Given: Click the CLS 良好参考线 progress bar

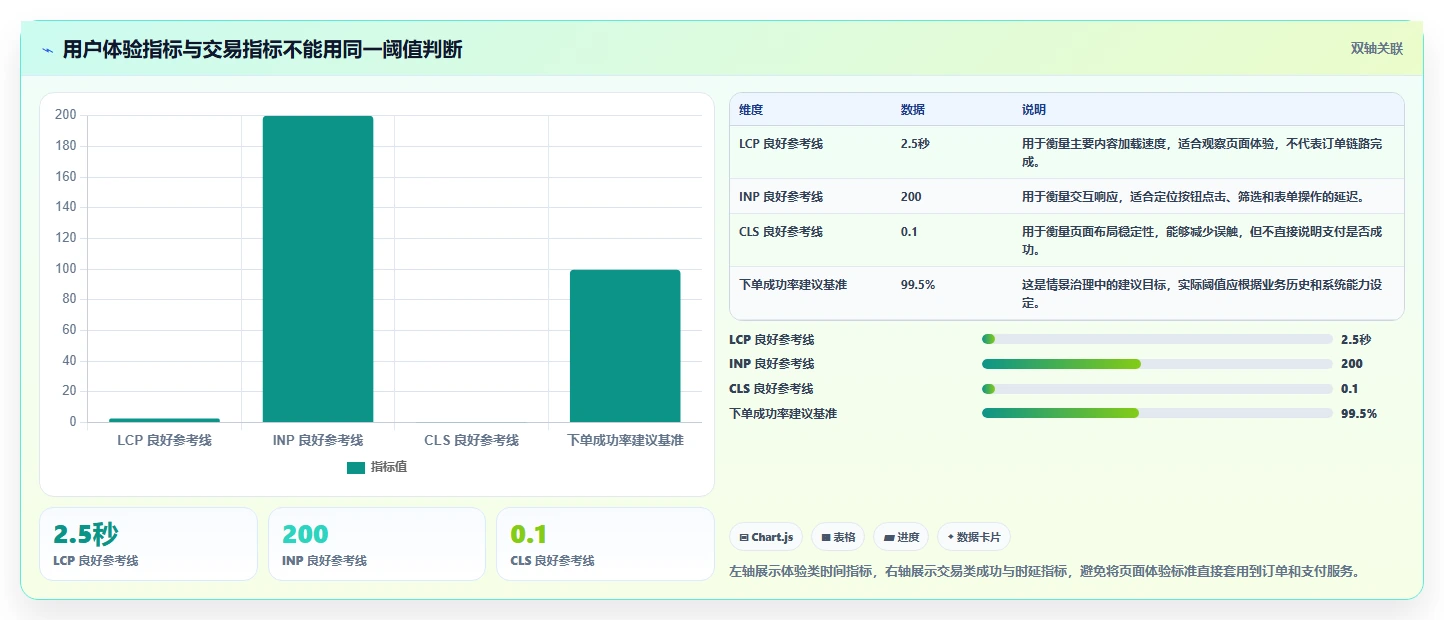Looking at the screenshot, I should coord(1157,389).
